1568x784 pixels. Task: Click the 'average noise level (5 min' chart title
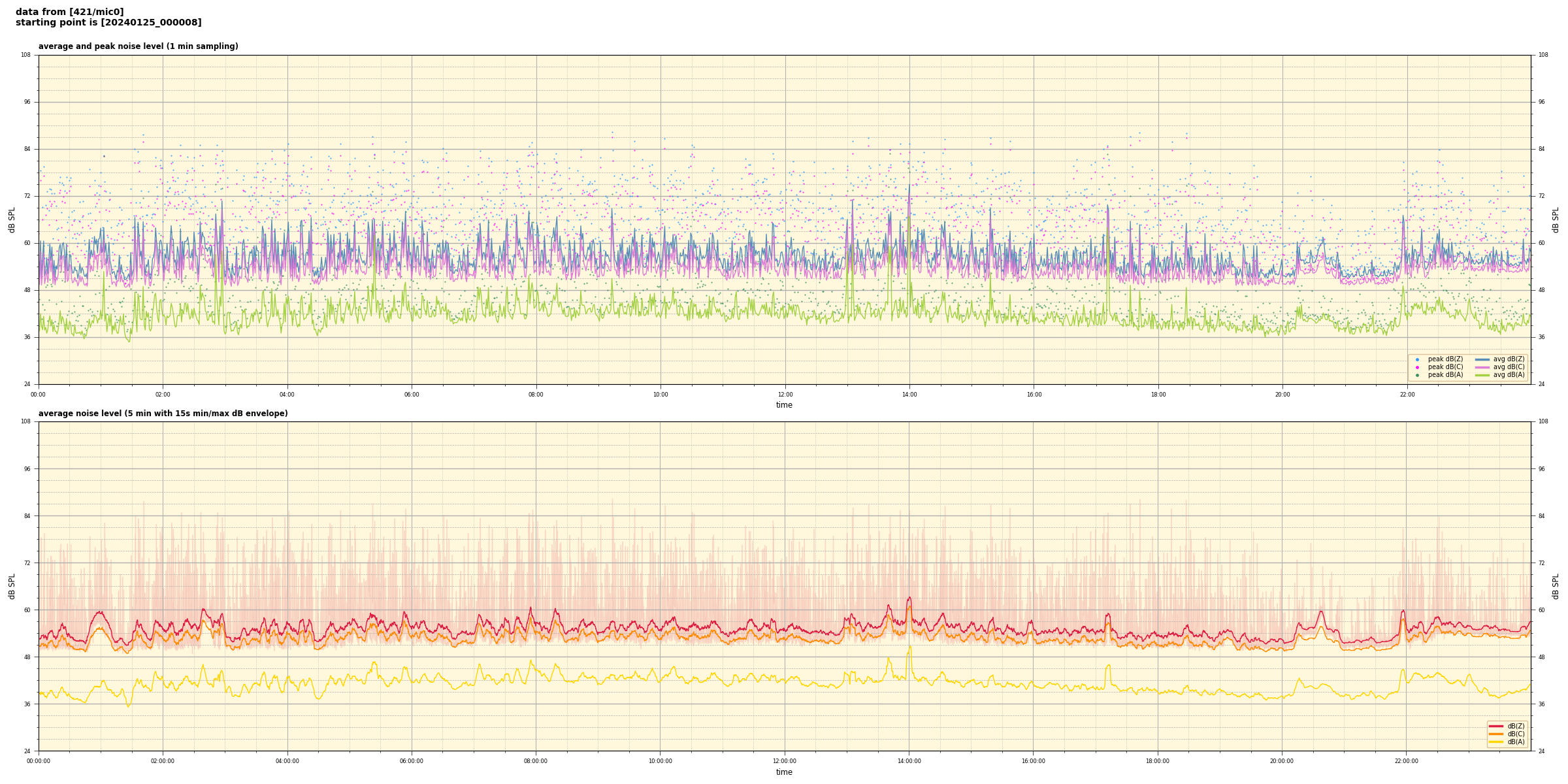(163, 414)
